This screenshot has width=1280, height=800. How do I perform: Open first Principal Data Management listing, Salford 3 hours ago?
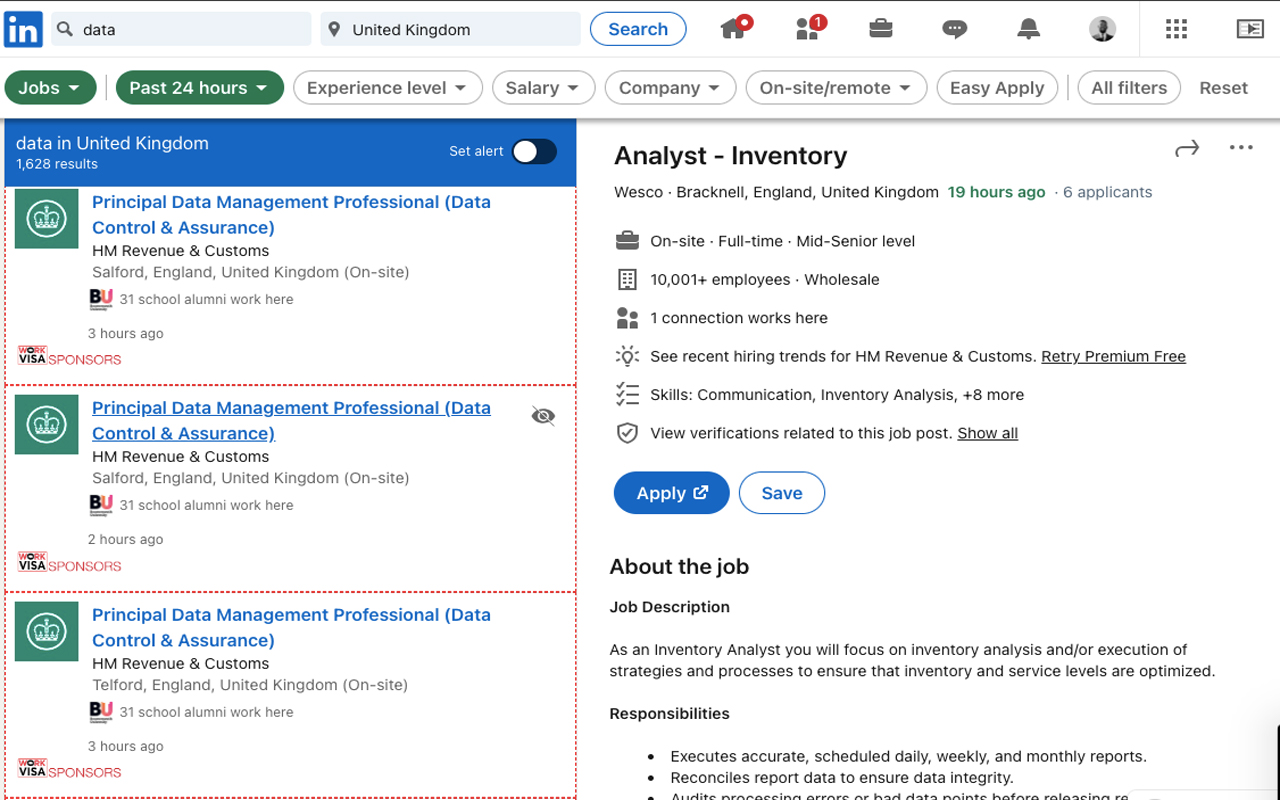pos(291,214)
